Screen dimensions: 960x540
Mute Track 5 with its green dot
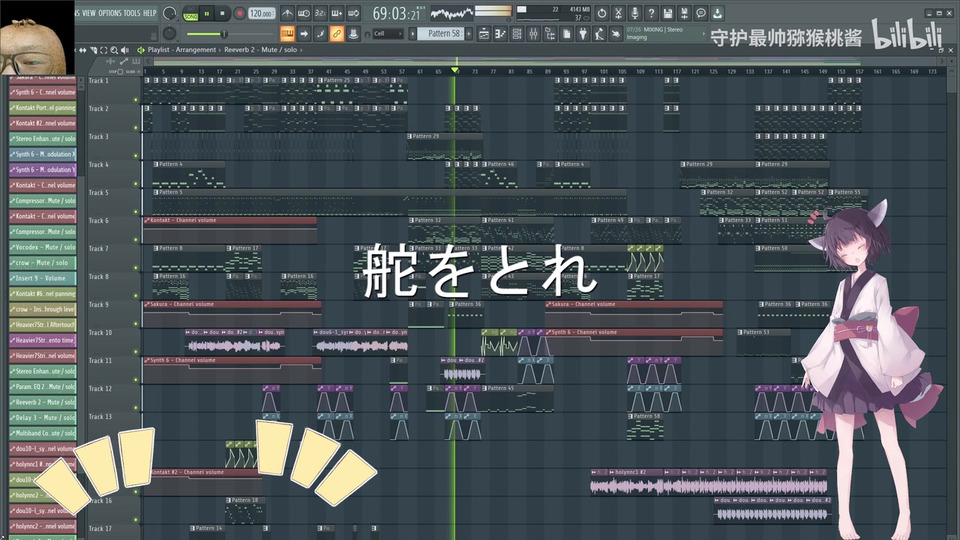point(136,212)
